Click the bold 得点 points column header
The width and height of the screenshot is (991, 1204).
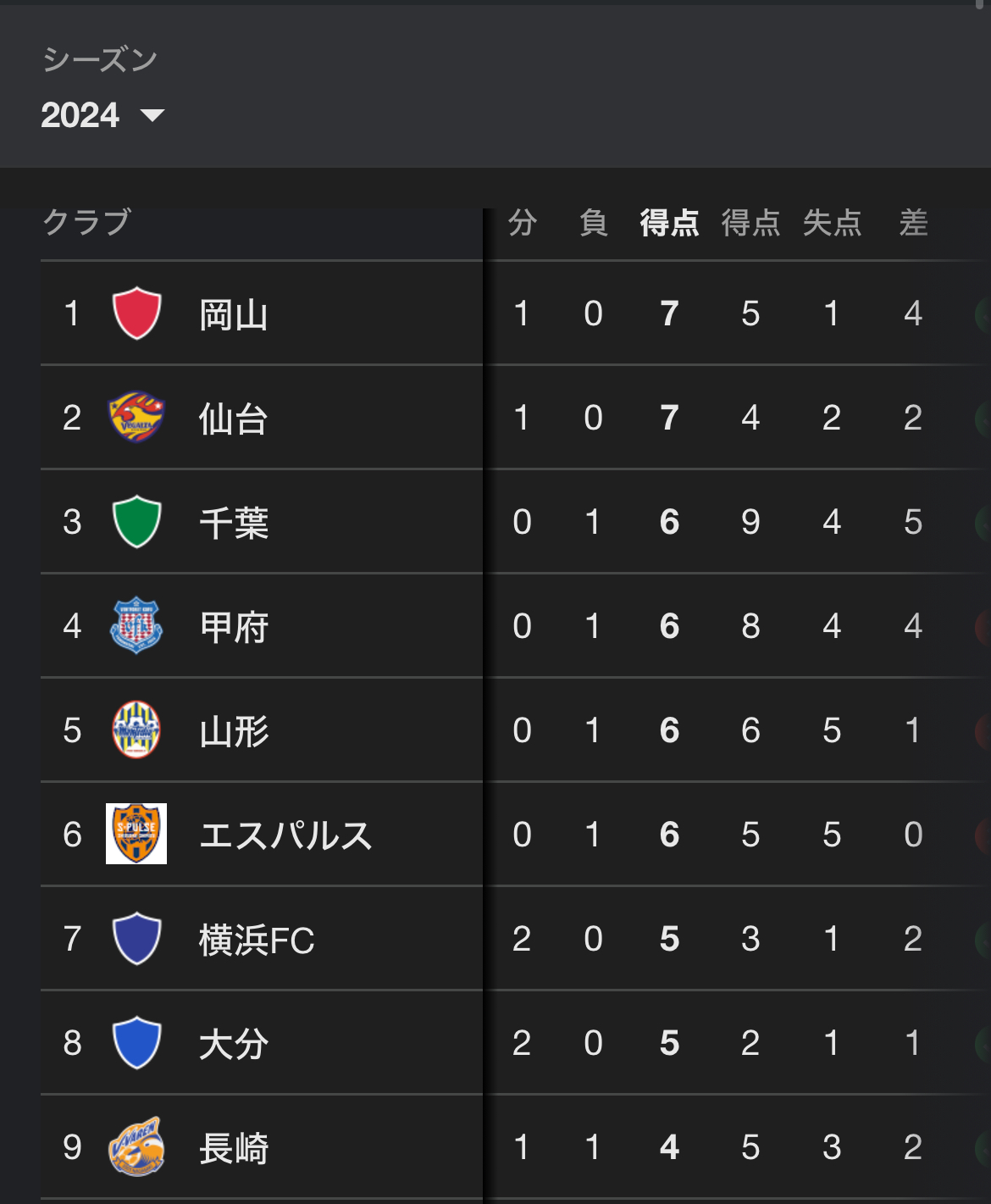(x=669, y=223)
